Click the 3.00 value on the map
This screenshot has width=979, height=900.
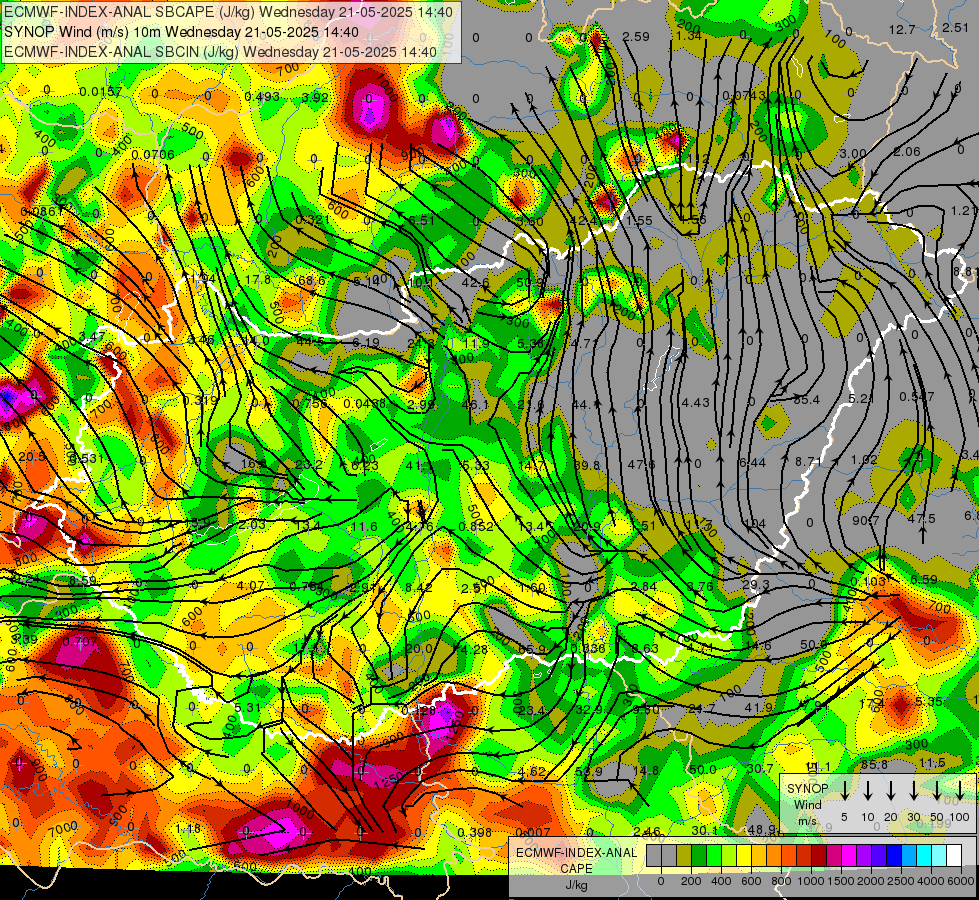coord(853,154)
